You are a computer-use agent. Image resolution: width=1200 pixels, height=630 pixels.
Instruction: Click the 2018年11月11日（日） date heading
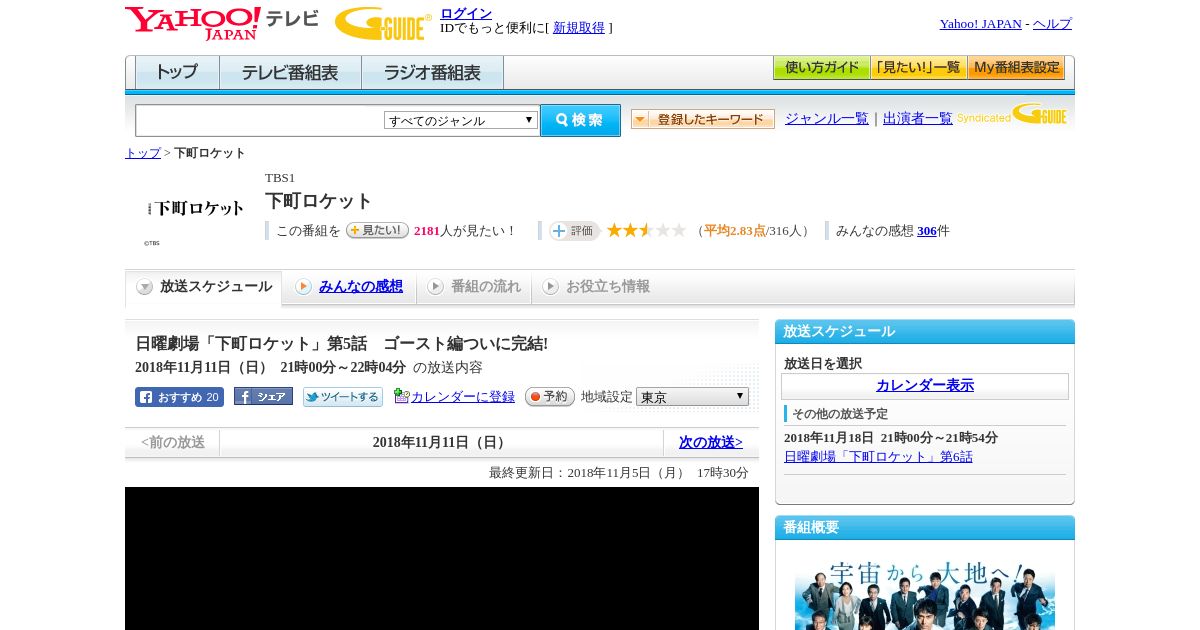coord(441,443)
